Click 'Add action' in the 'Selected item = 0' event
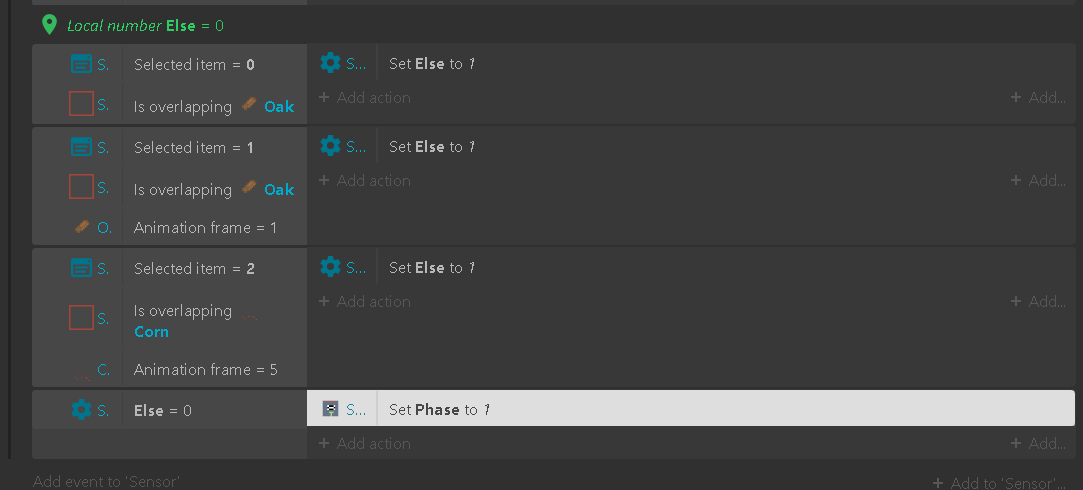1083x490 pixels. tap(365, 97)
